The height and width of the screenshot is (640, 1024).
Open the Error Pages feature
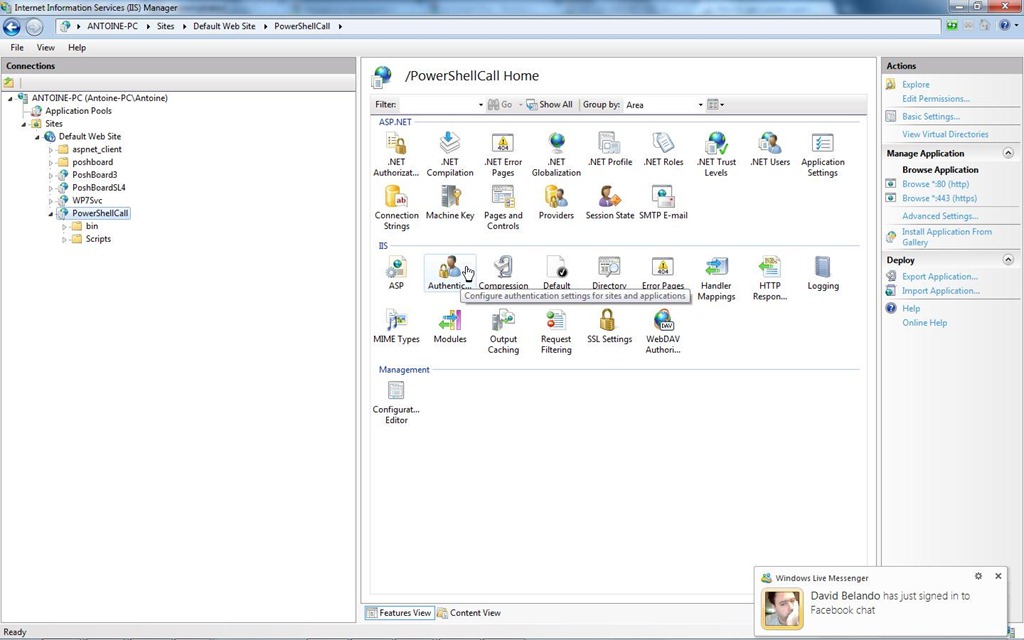[664, 273]
